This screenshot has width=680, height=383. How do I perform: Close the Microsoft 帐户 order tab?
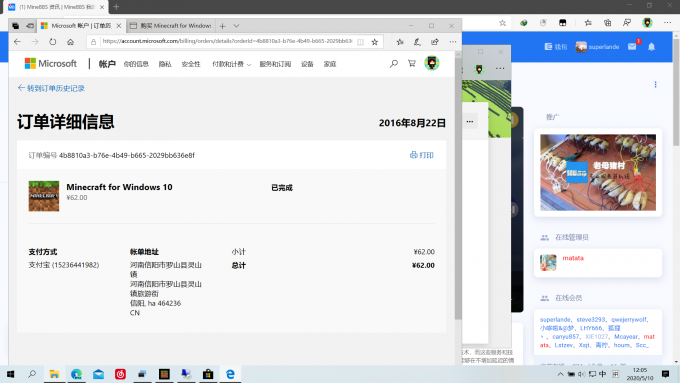pos(118,26)
